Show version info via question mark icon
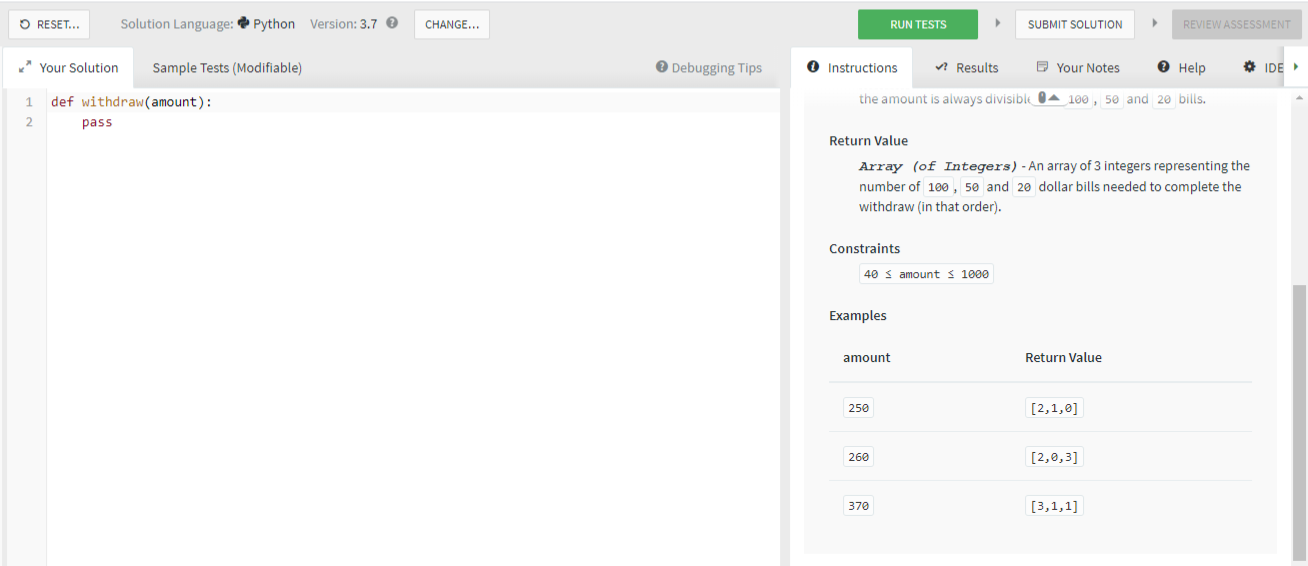 pyautogui.click(x=392, y=23)
